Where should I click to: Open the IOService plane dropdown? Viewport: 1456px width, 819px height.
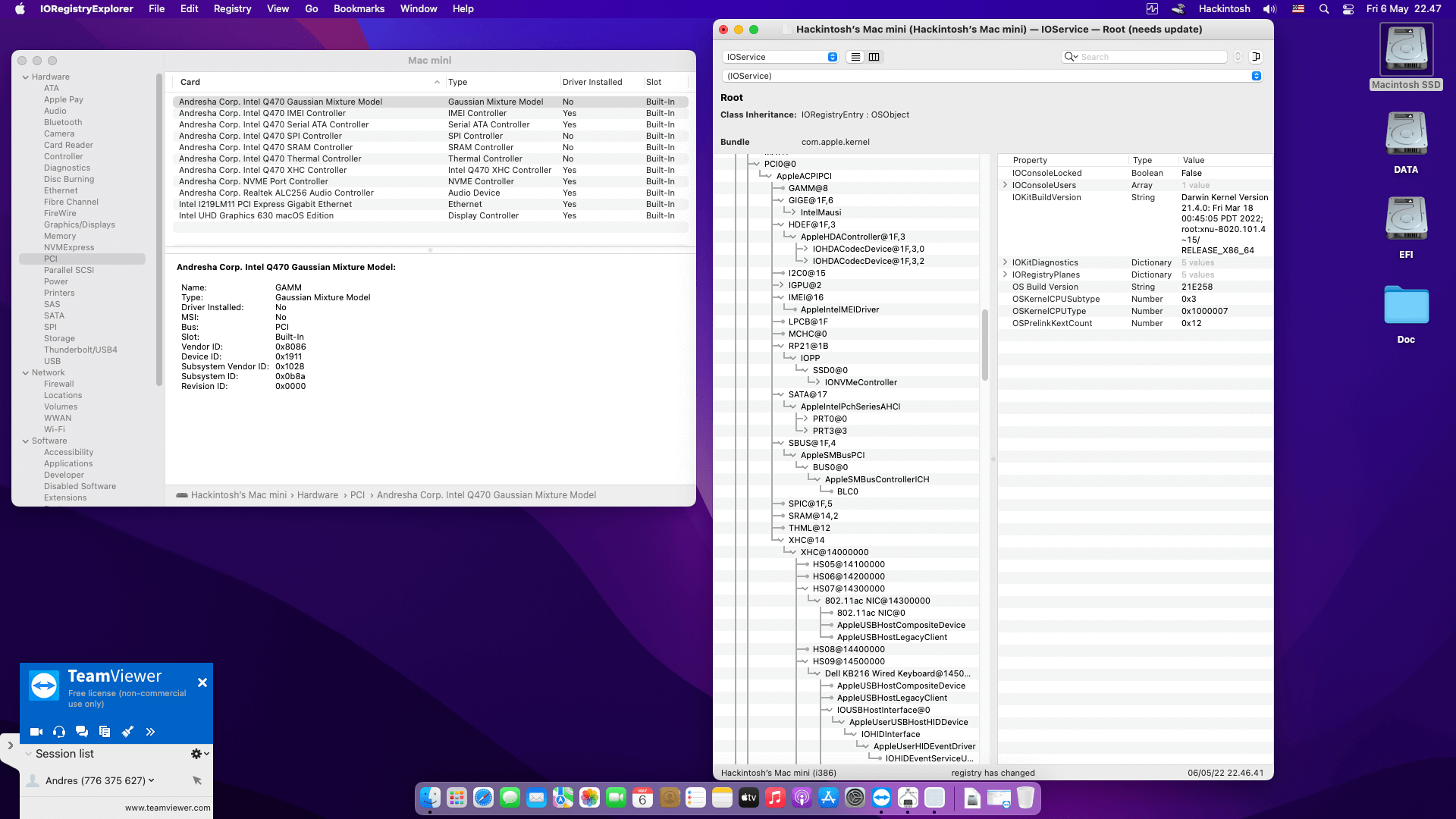coord(781,57)
